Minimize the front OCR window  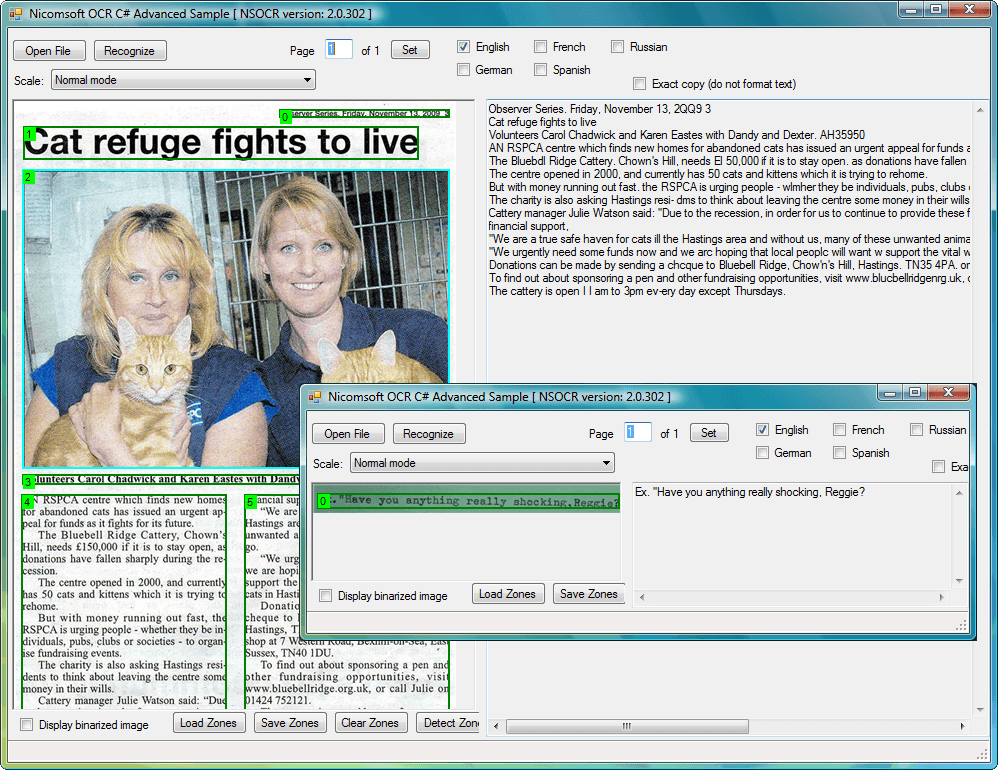[890, 393]
